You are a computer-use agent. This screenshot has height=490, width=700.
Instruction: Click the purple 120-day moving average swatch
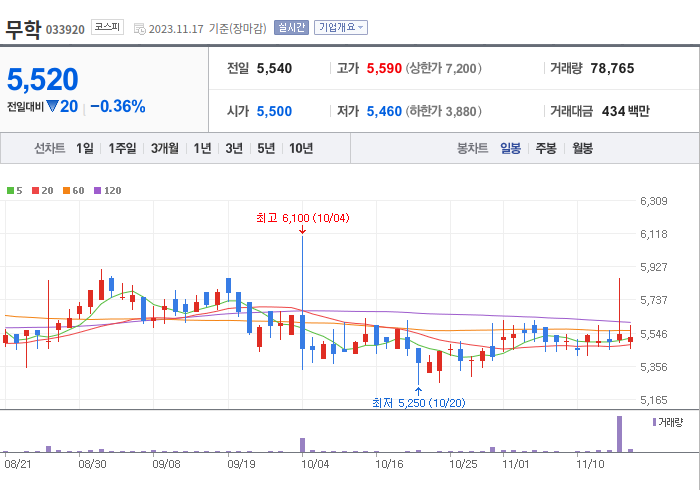[97, 191]
